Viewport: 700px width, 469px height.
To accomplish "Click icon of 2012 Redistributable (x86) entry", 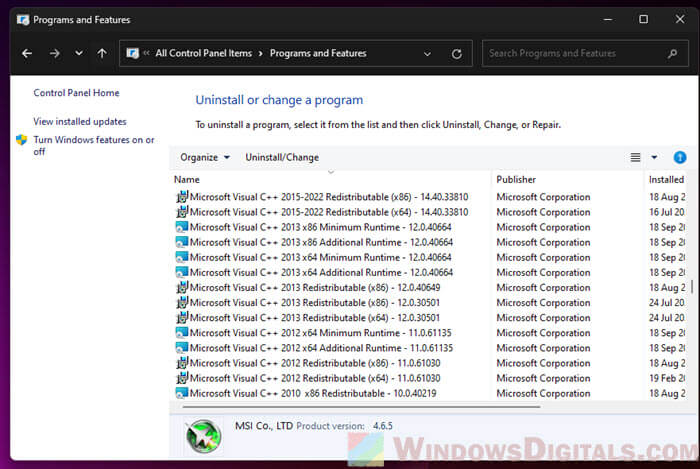I will [182, 363].
